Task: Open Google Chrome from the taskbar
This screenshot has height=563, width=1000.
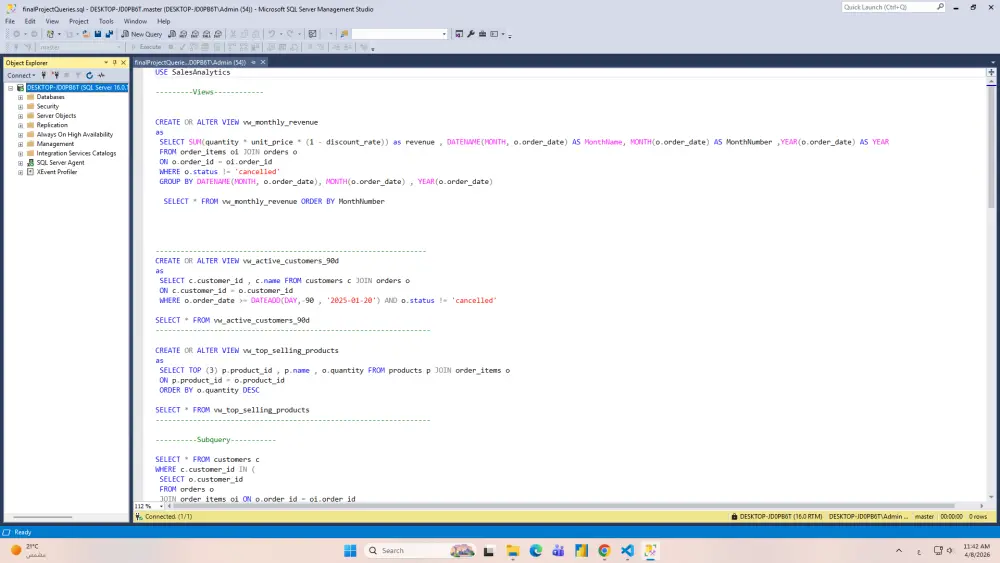Action: pyautogui.click(x=604, y=550)
